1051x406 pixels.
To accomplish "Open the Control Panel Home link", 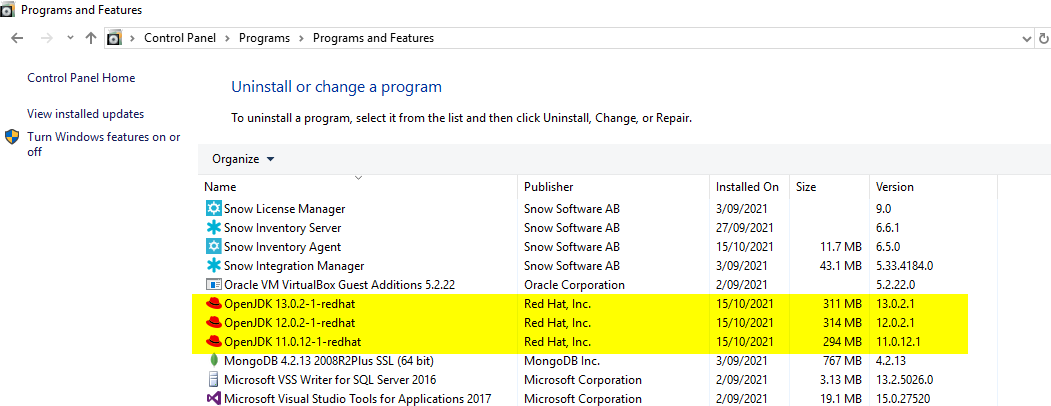I will 81,78.
